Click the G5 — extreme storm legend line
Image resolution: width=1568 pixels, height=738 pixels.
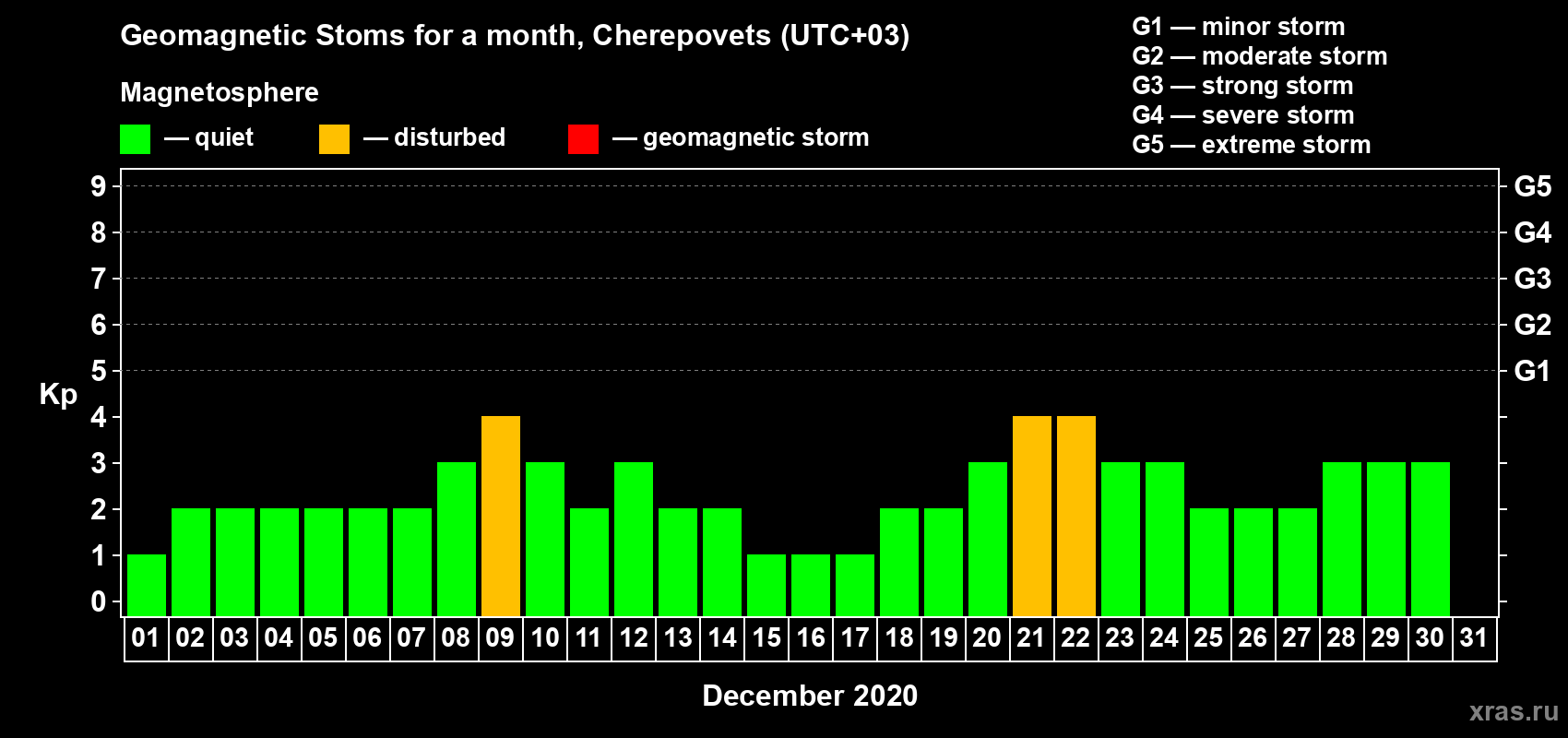point(1252,145)
